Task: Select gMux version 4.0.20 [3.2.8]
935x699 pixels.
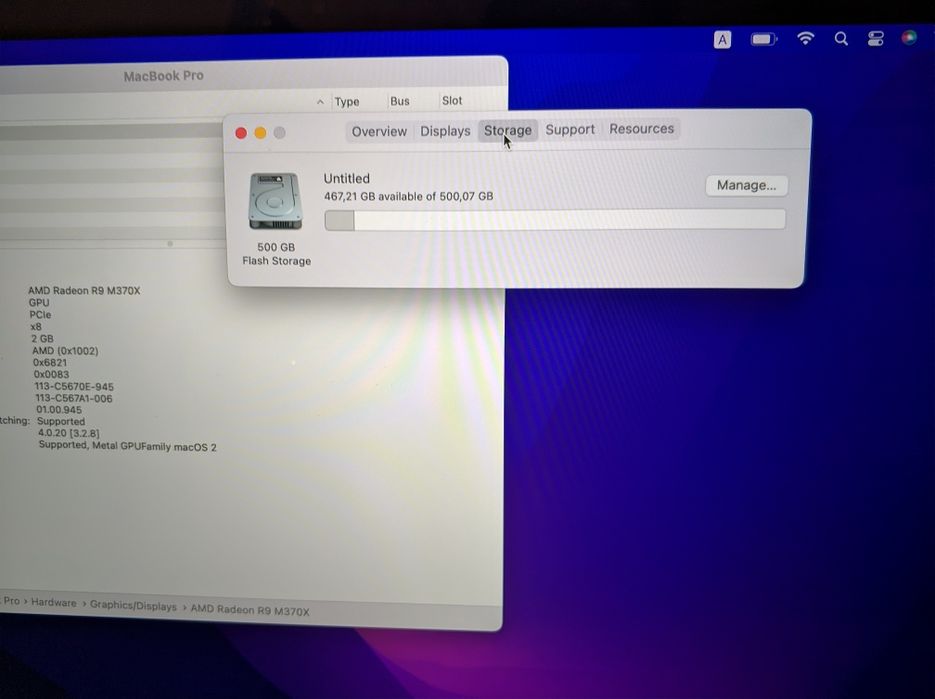Action: pos(69,433)
